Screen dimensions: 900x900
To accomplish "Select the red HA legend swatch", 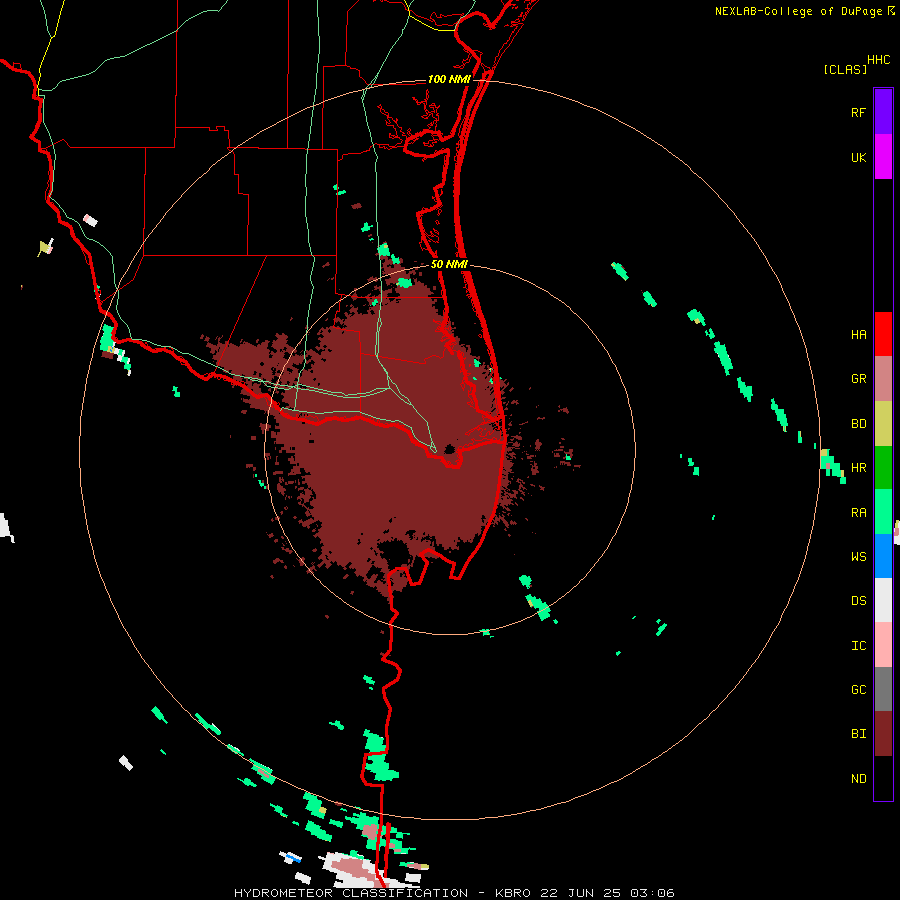I will tap(883, 334).
